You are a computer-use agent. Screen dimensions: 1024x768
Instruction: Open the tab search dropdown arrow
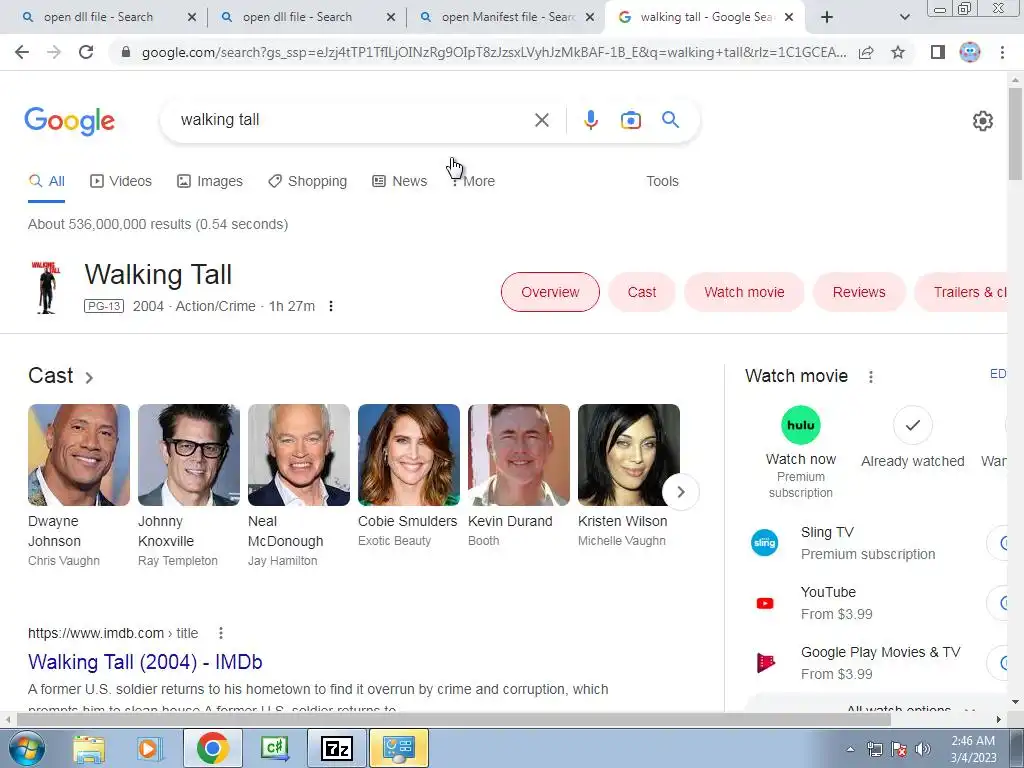pyautogui.click(x=904, y=17)
